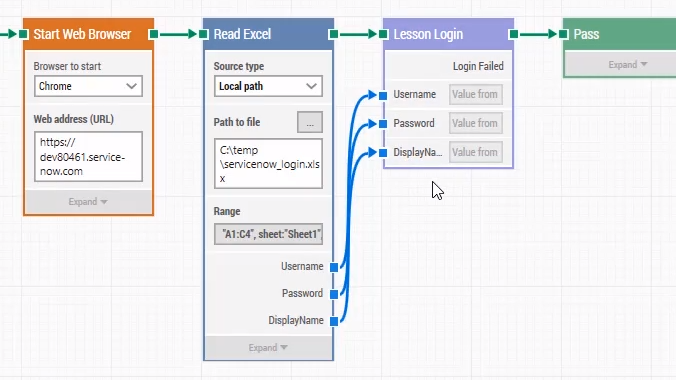This screenshot has width=676, height=380.
Task: Select the Lesson Login block header
Action: pos(448,34)
